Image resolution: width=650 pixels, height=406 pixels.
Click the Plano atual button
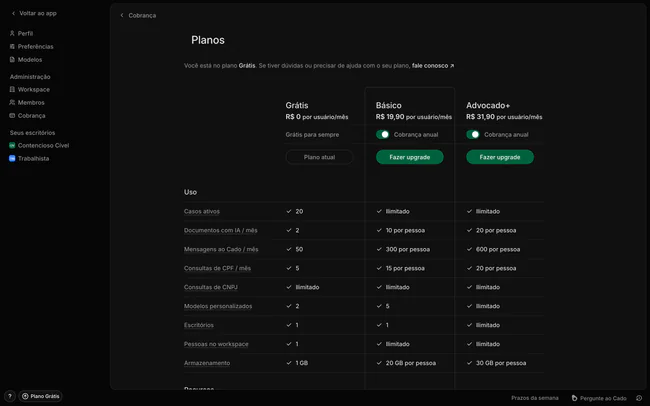click(319, 157)
